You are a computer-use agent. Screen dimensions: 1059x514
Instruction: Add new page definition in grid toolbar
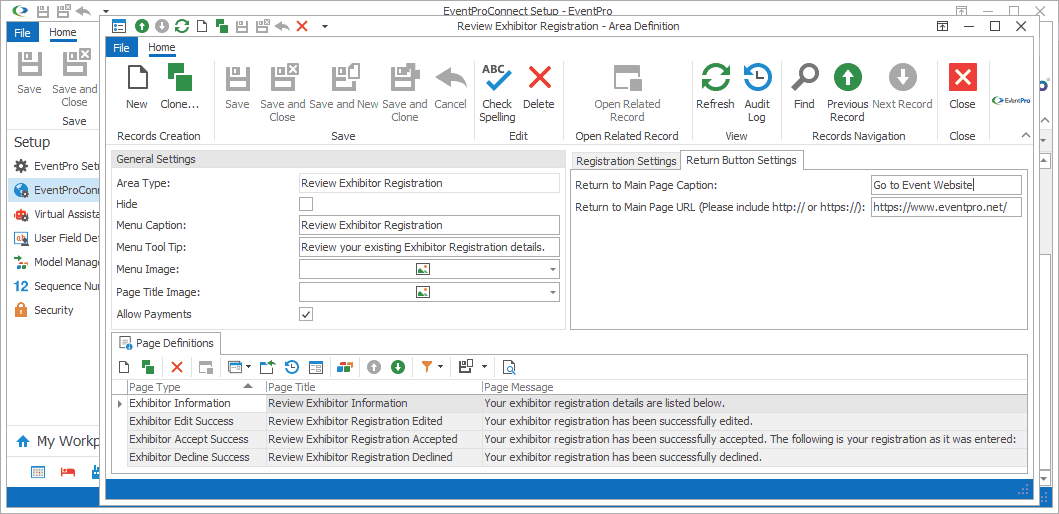[x=124, y=367]
